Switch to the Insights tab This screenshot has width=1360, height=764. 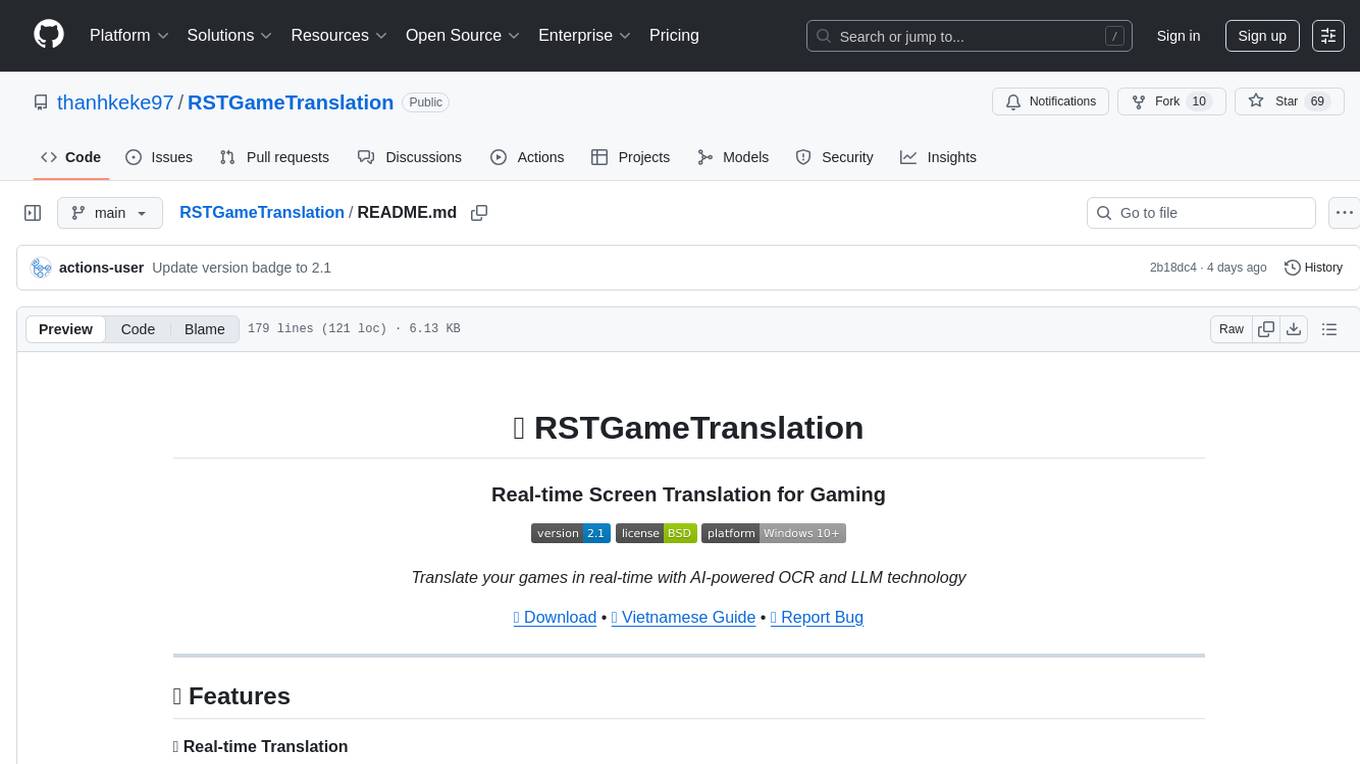coord(938,157)
